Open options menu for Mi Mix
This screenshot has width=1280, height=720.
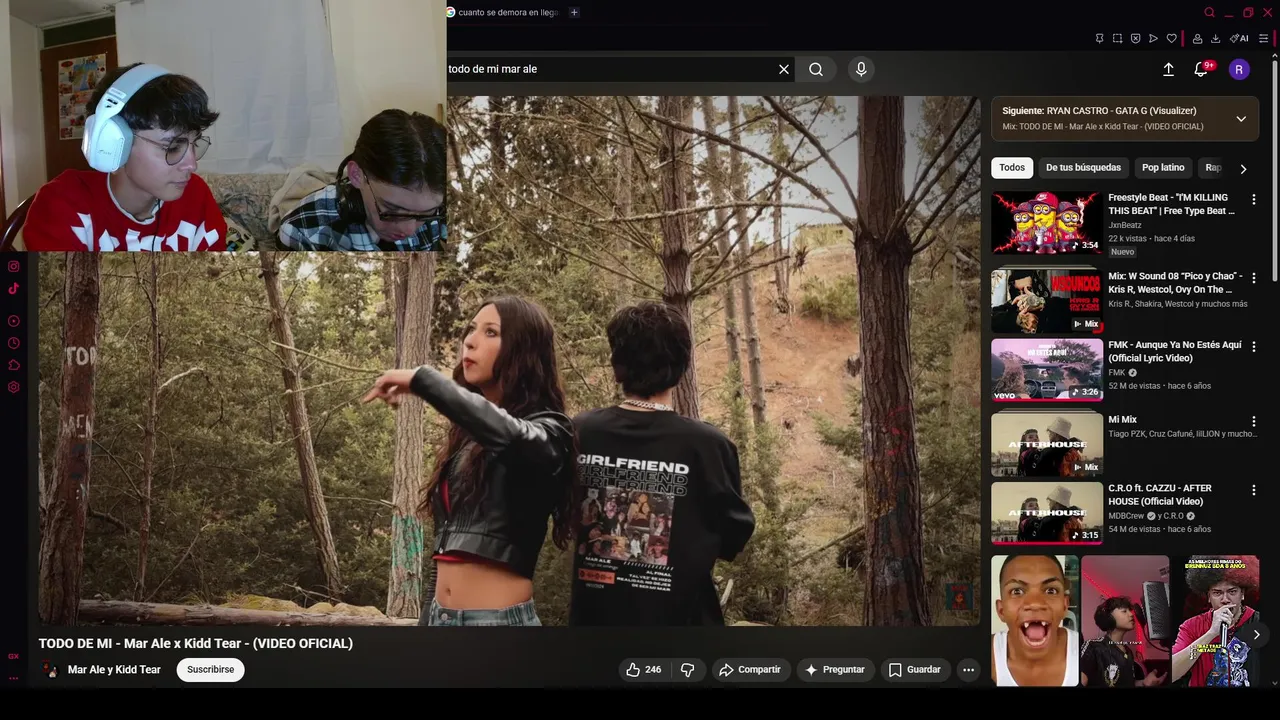coord(1253,422)
